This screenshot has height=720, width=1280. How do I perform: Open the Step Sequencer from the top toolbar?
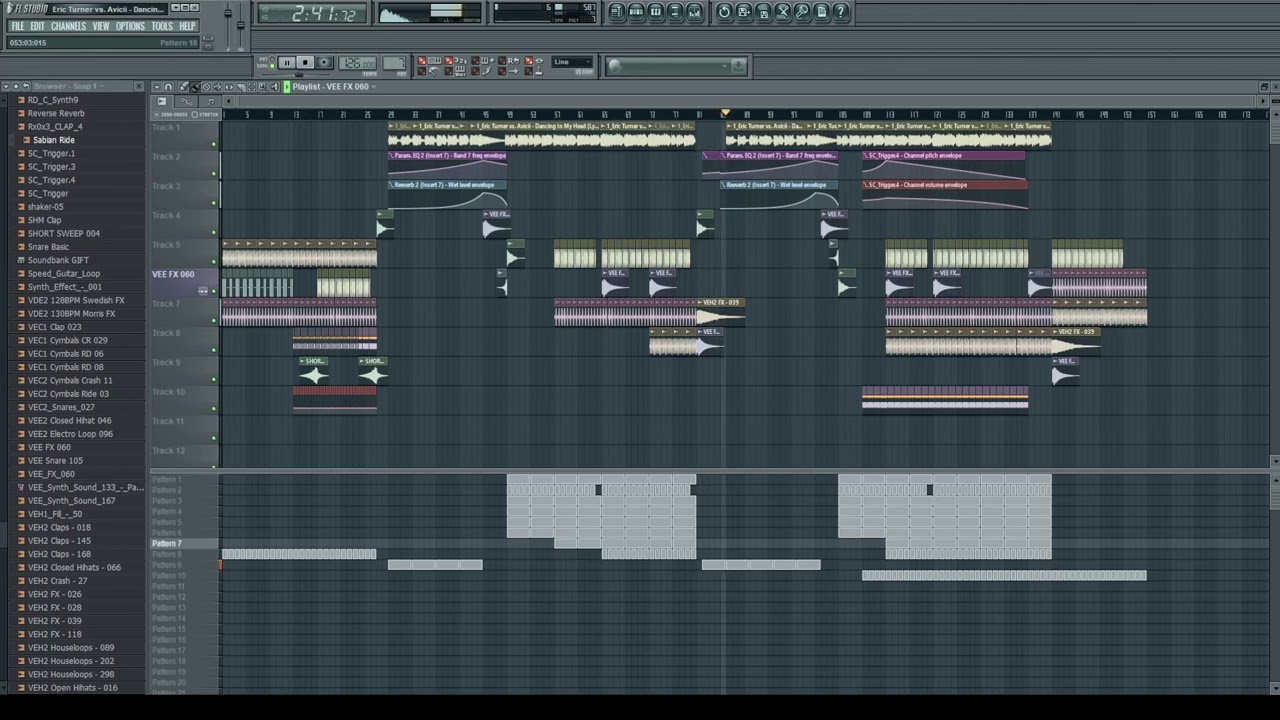636,12
